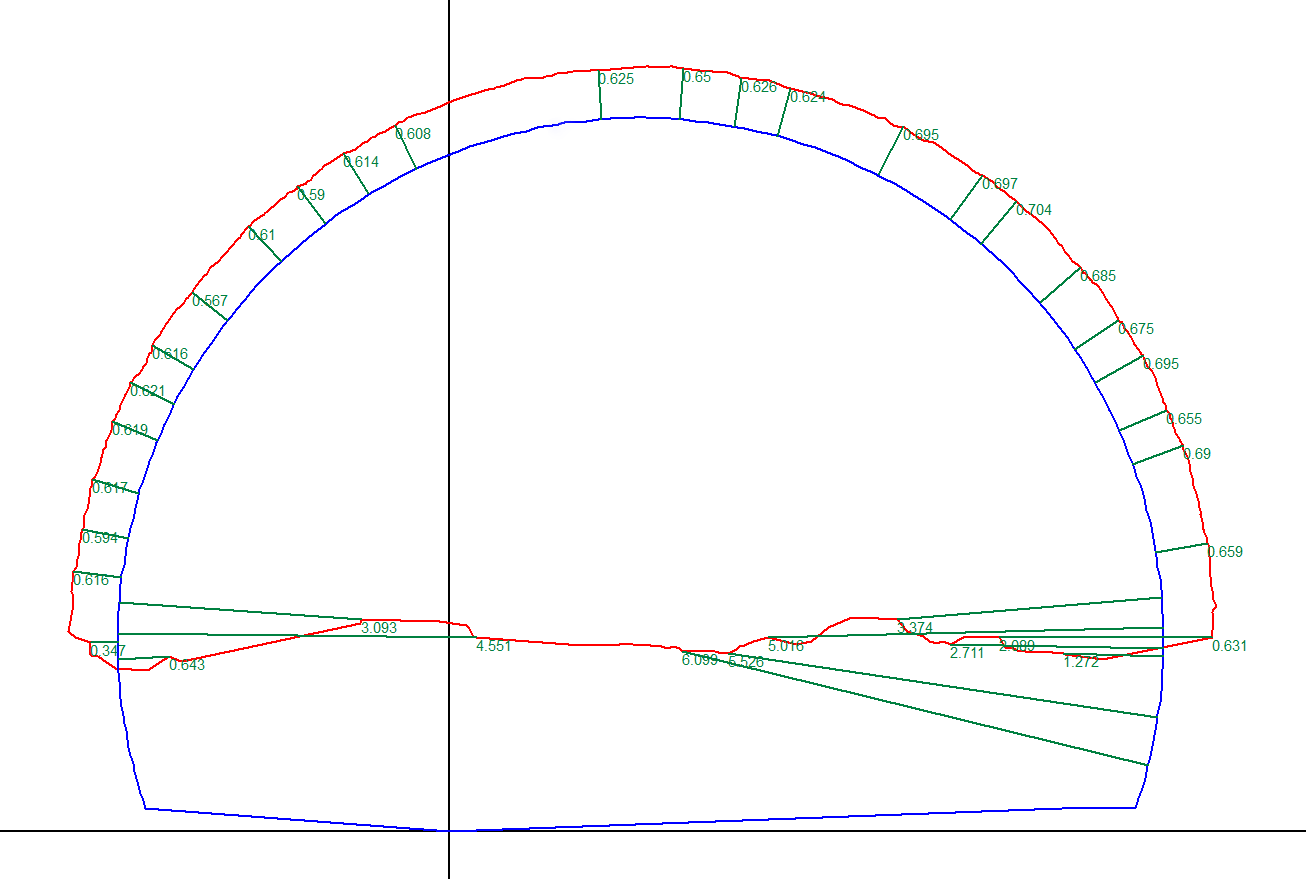Select the 0.608 dimension text

coord(413,134)
